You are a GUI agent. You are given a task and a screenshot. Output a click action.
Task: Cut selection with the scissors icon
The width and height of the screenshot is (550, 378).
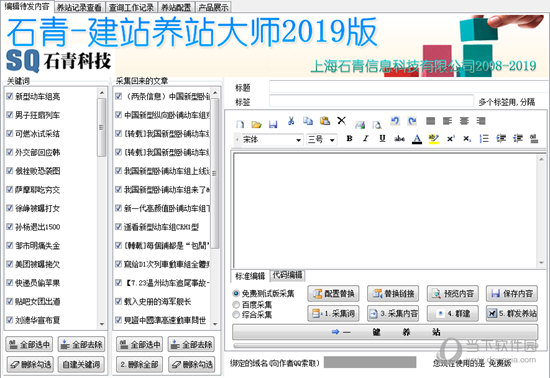[291, 121]
